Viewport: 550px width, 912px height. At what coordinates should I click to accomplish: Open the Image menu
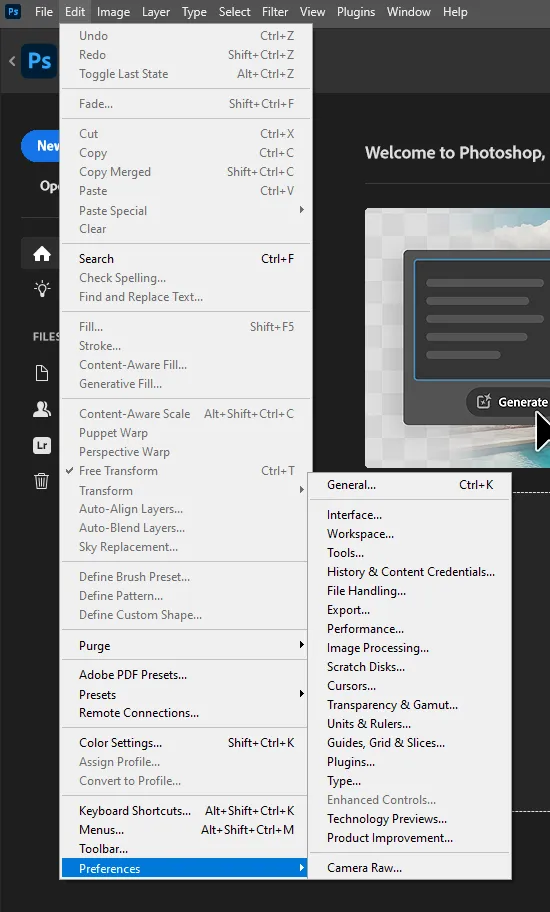click(x=113, y=12)
